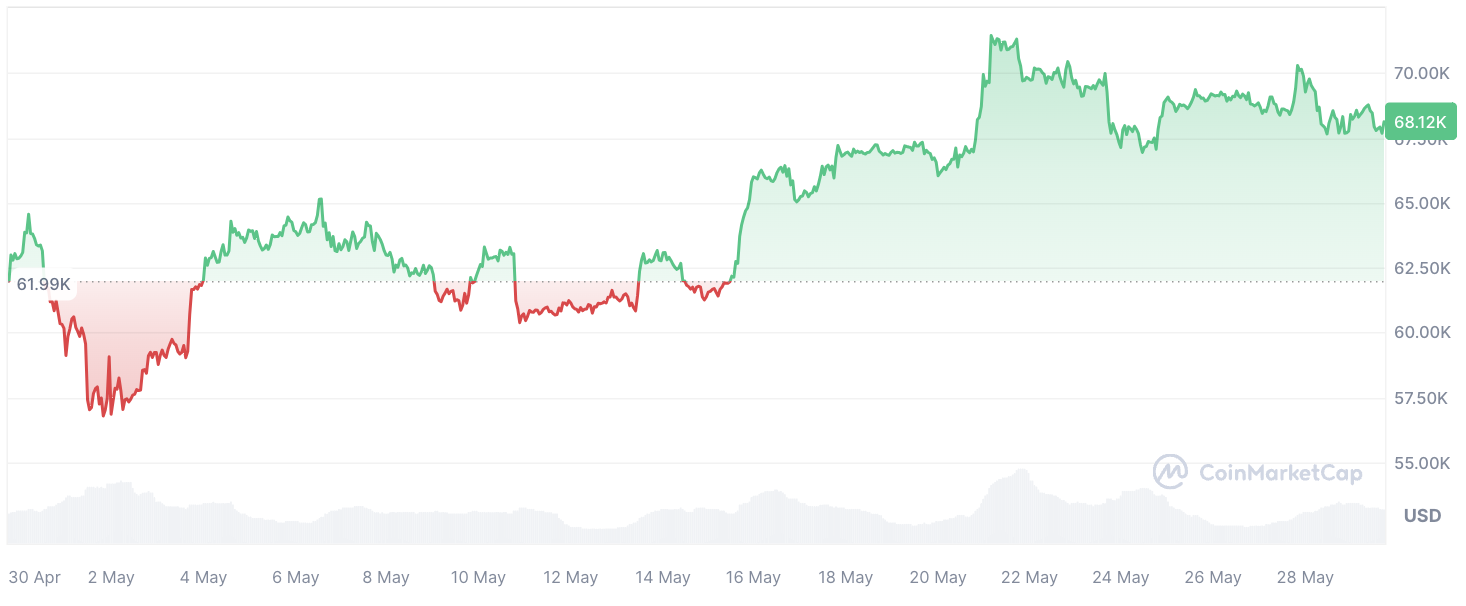
Task: Select the 10 May date label
Action: click(478, 578)
